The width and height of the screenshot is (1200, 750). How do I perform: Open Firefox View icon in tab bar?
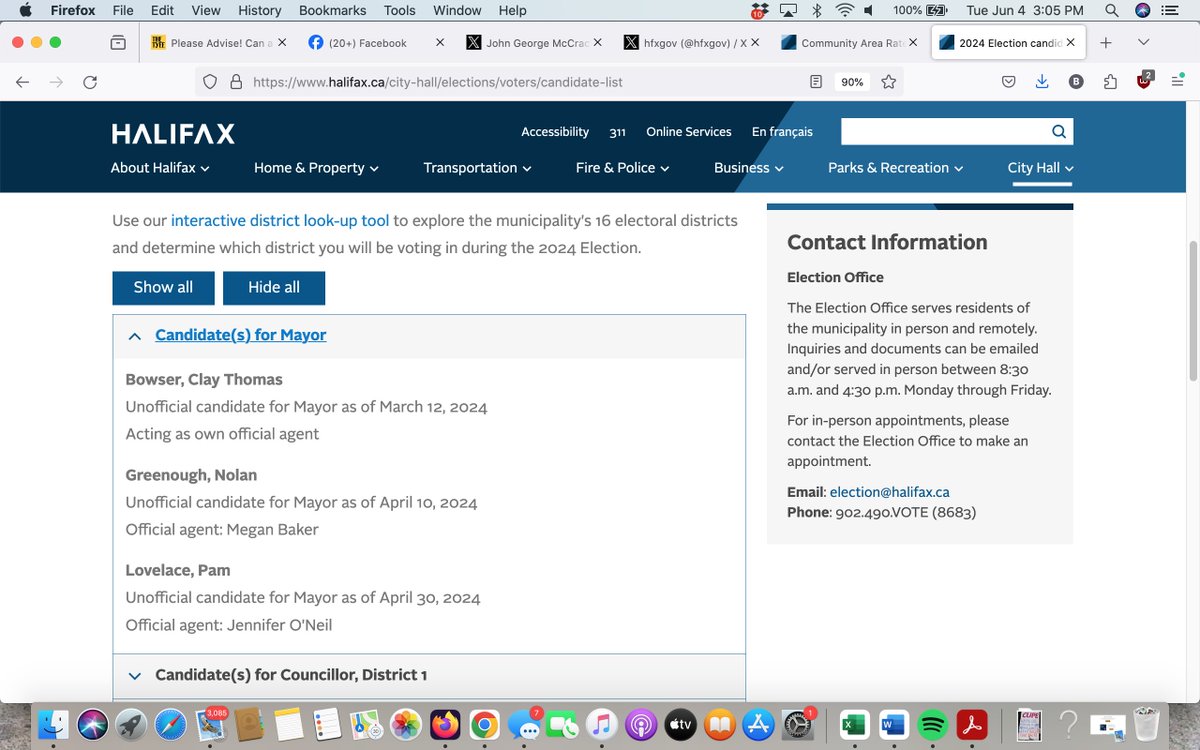[118, 43]
